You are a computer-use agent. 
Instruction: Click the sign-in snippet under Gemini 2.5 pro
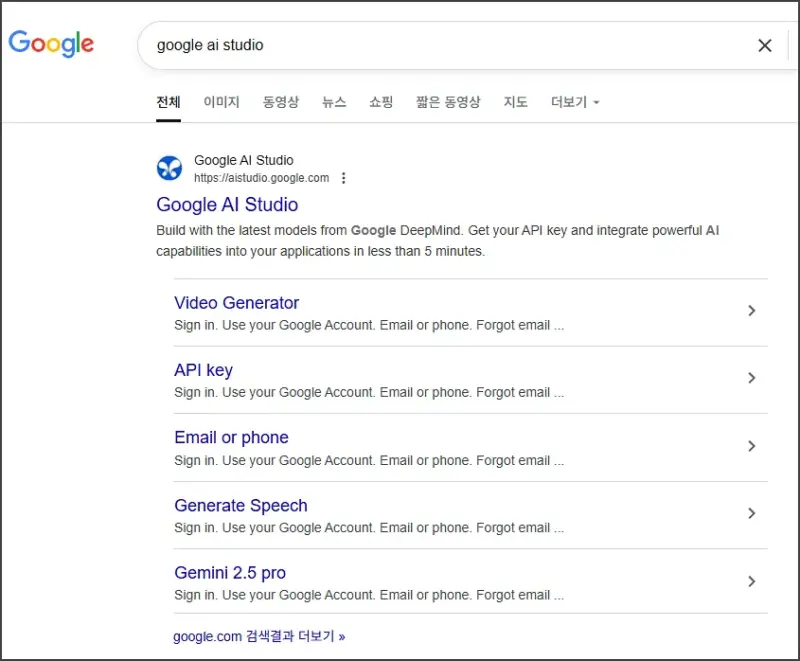point(369,595)
